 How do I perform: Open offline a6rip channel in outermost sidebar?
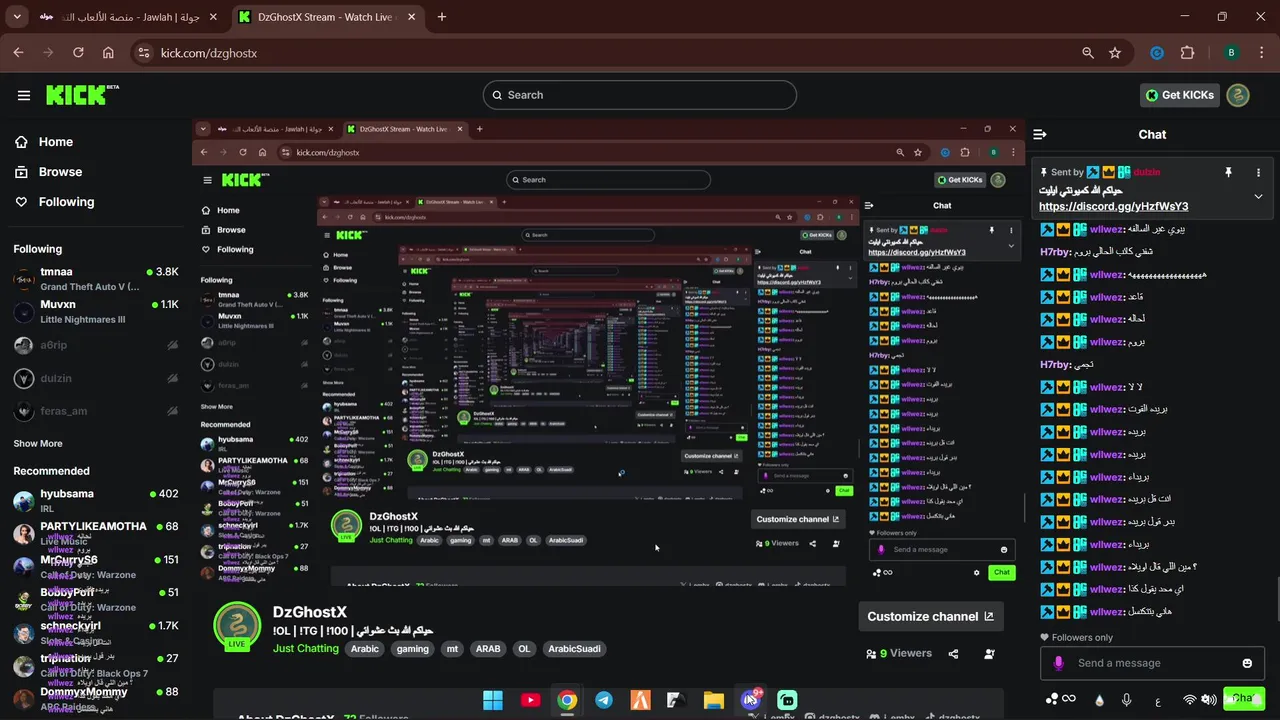click(x=96, y=345)
